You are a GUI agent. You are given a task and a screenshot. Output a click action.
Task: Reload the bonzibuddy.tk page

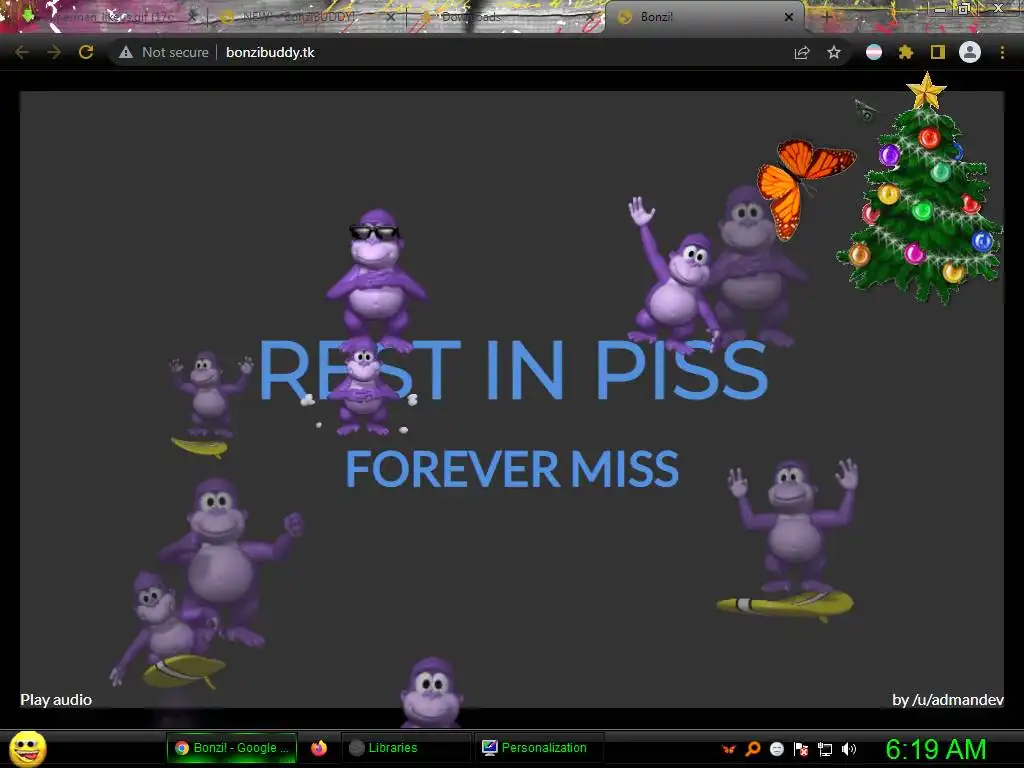pyautogui.click(x=86, y=52)
